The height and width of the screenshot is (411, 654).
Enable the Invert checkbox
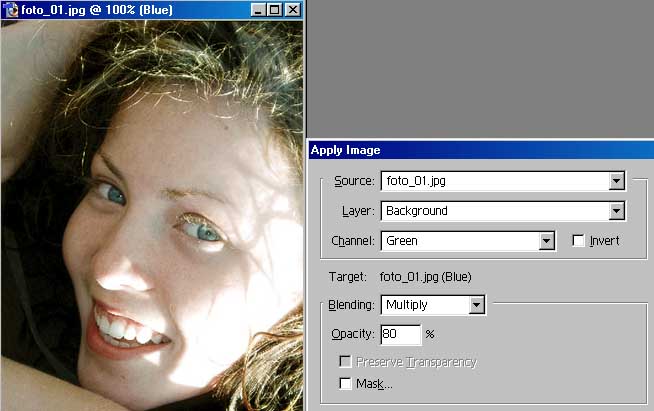tap(579, 241)
